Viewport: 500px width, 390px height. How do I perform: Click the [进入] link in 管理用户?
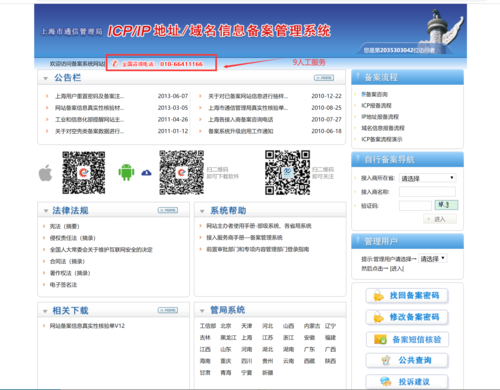point(397,268)
